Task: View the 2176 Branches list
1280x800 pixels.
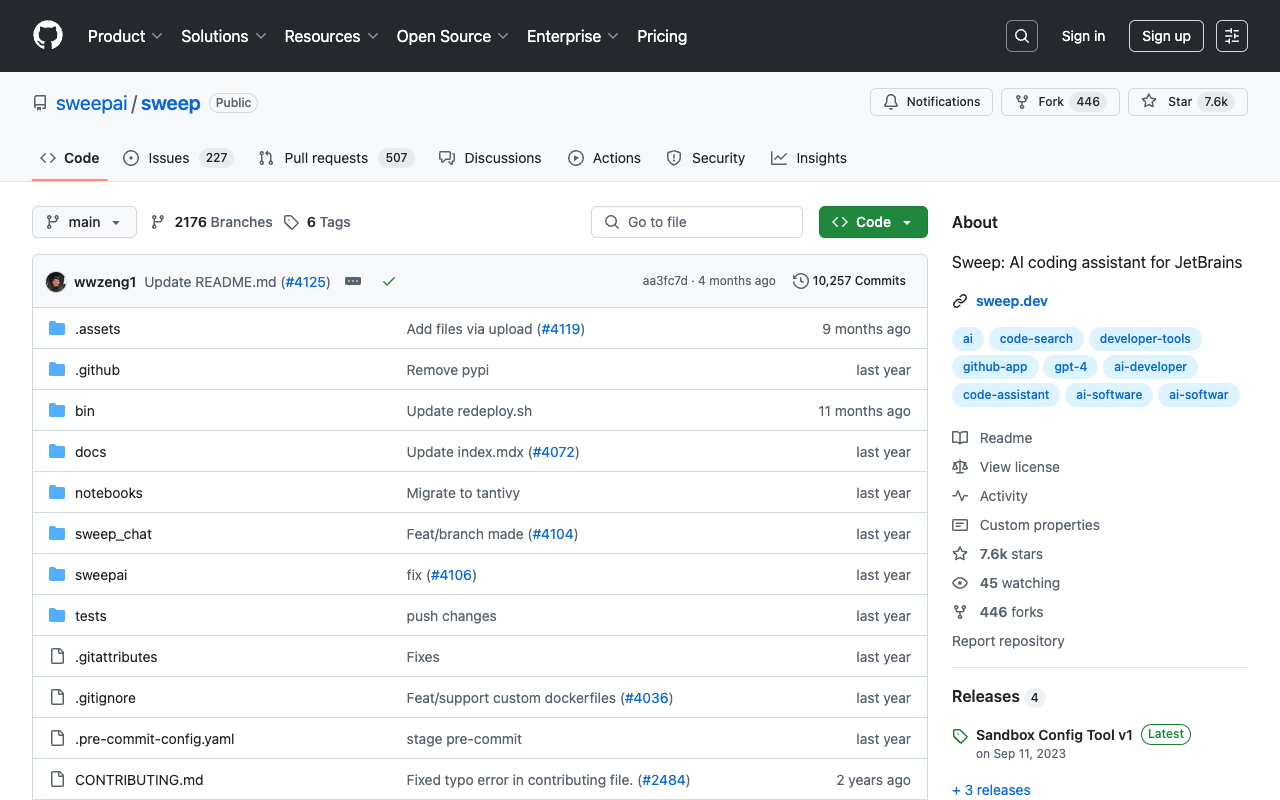Action: click(212, 222)
